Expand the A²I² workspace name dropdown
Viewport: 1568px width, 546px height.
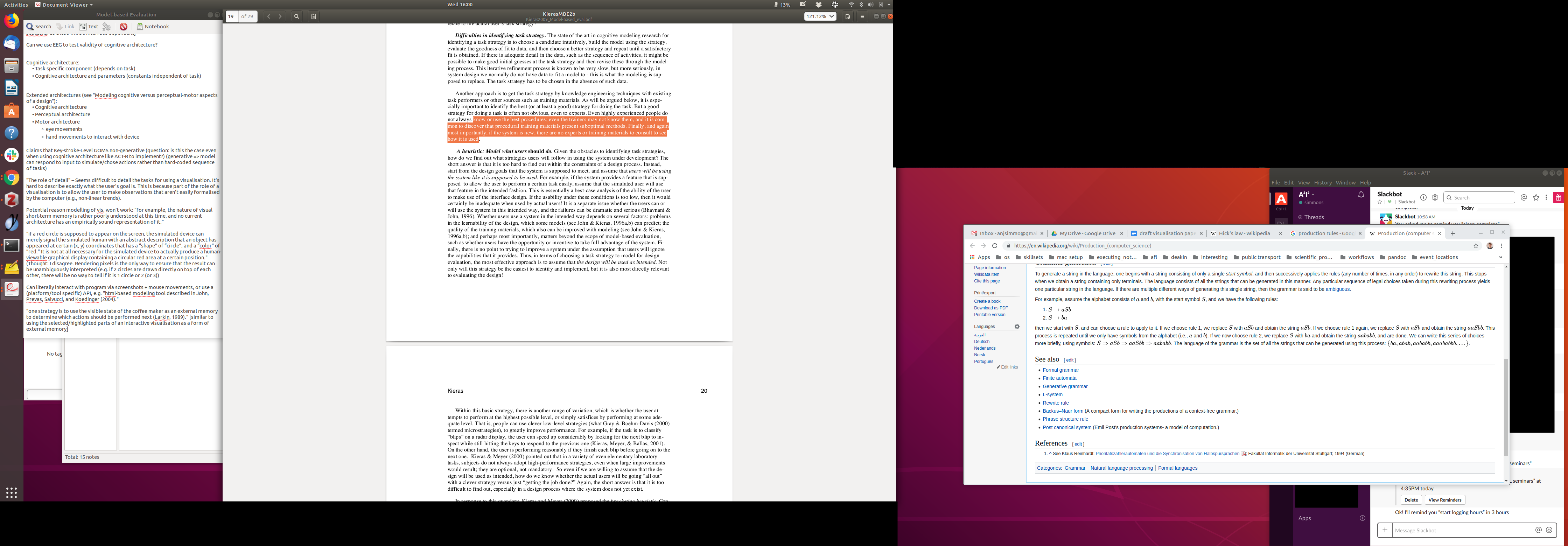(x=1307, y=194)
